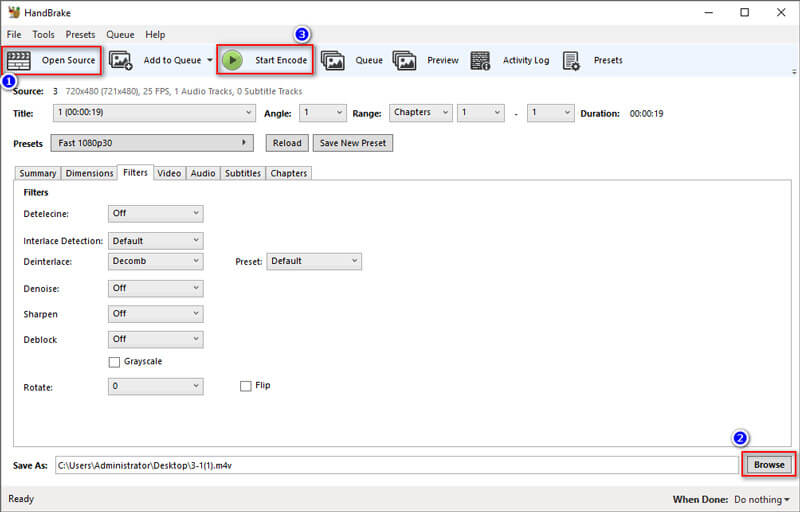The height and width of the screenshot is (512, 800).
Task: Open the Queue icon in toolbar
Action: 332,60
